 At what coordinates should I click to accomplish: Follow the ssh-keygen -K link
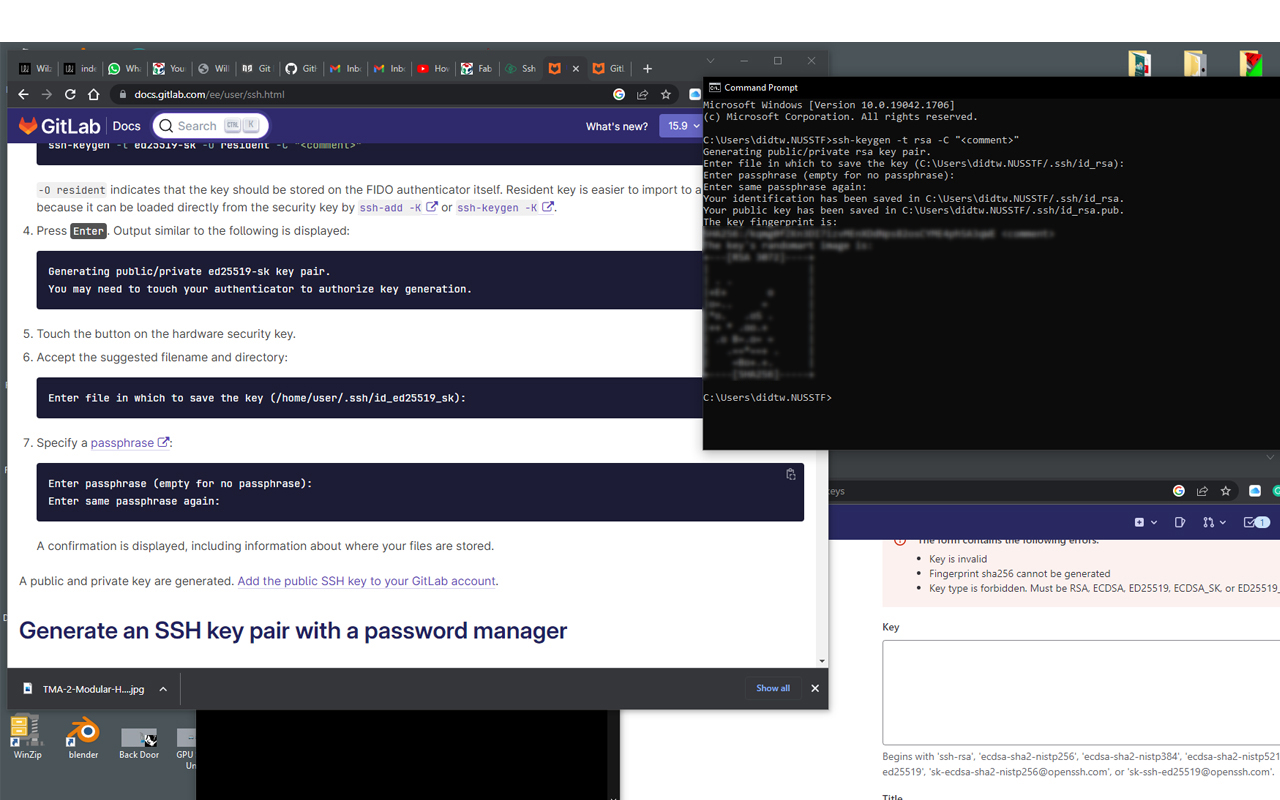pyautogui.click(x=506, y=208)
